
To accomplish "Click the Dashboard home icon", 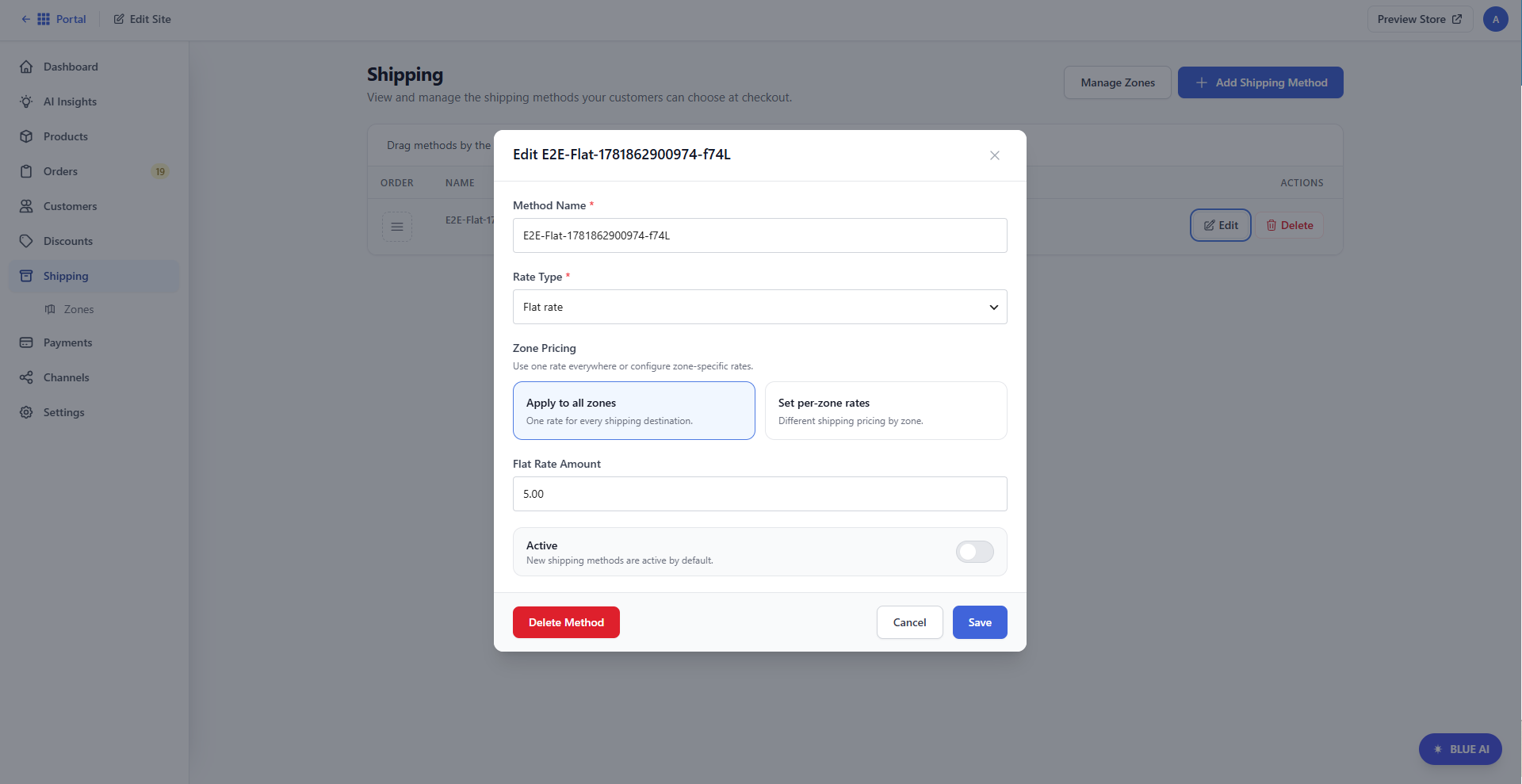I will point(26,67).
